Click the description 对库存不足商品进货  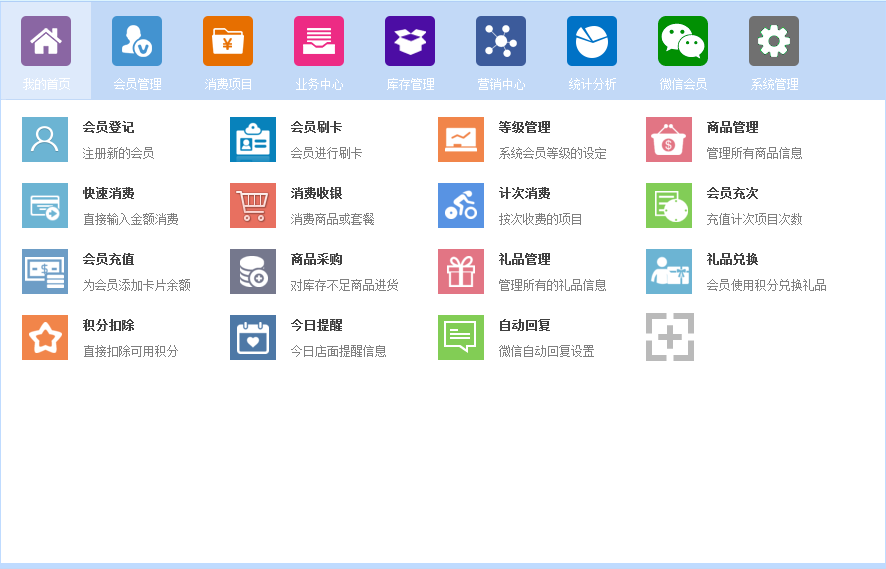(345, 286)
